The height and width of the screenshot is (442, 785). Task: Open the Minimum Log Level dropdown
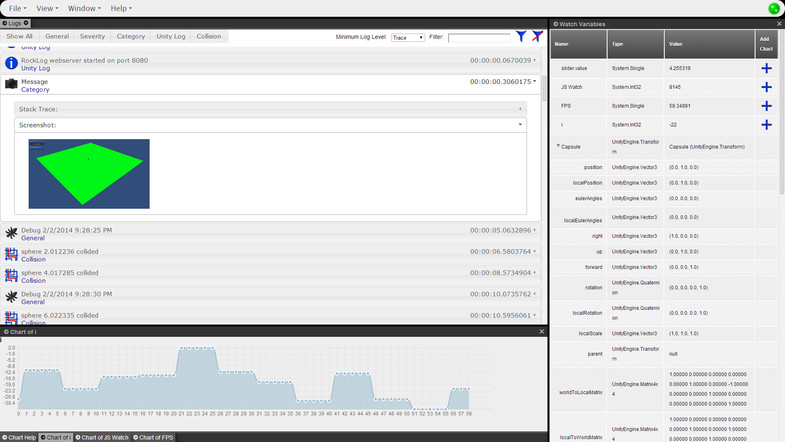coord(408,38)
